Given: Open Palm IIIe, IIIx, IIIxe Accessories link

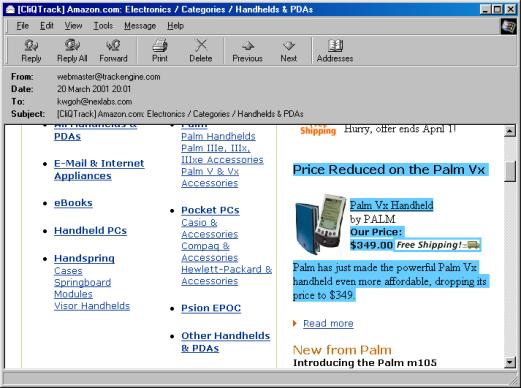Looking at the screenshot, I should [222, 154].
